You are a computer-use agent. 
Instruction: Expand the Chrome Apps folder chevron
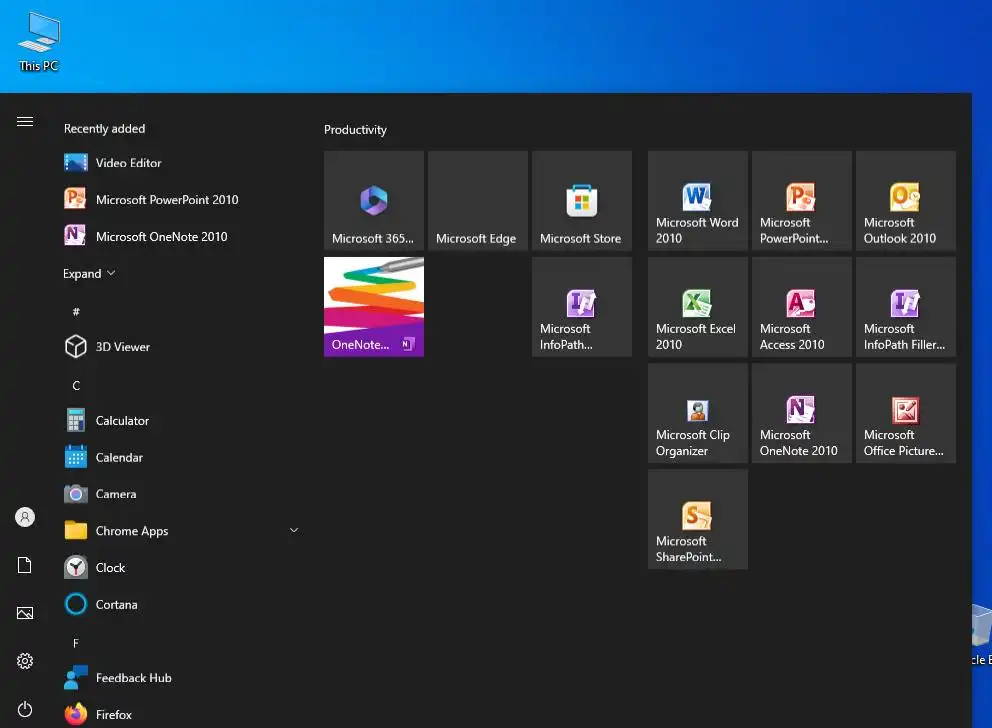click(294, 530)
